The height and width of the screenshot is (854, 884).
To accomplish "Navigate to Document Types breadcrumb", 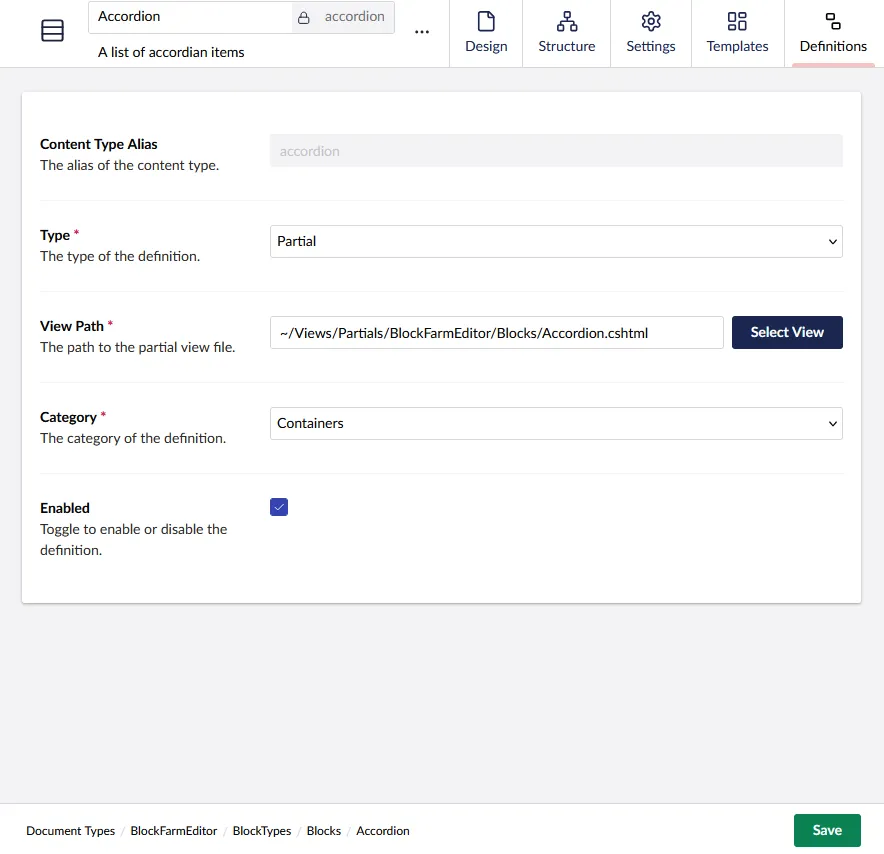I will (70, 831).
